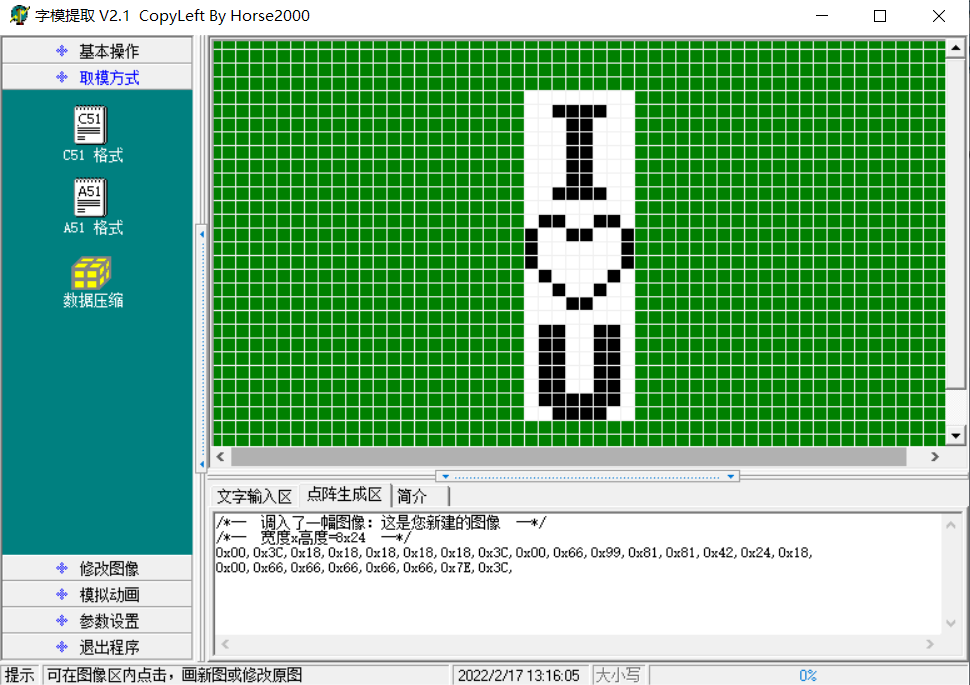Click the 提示 status label
The height and width of the screenshot is (685, 970).
20,675
